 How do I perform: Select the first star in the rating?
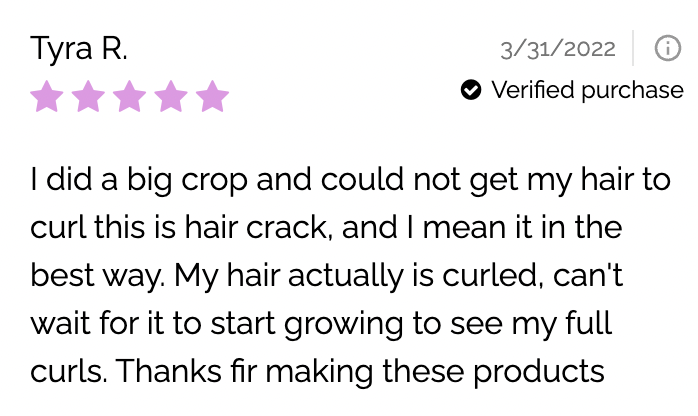46,98
